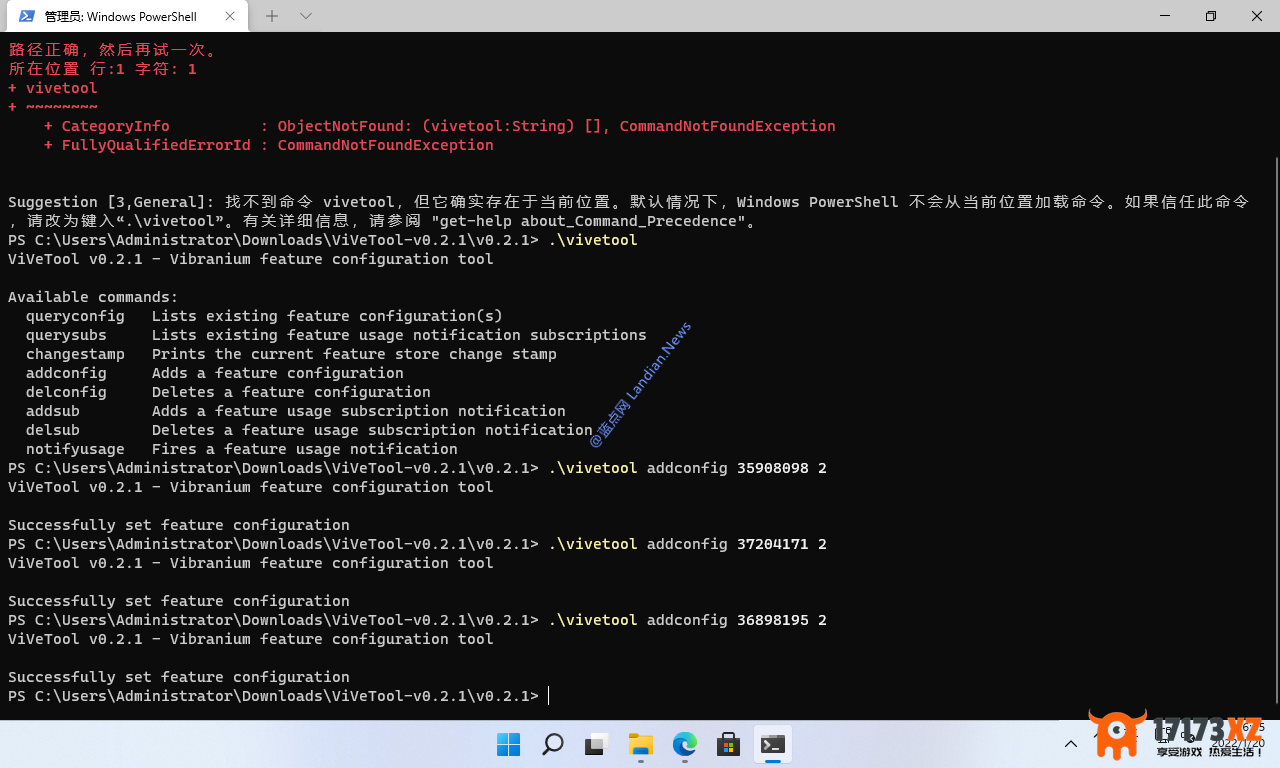Image resolution: width=1280 pixels, height=768 pixels.
Task: Click the red '+ vivetool' line
Action: (53, 88)
